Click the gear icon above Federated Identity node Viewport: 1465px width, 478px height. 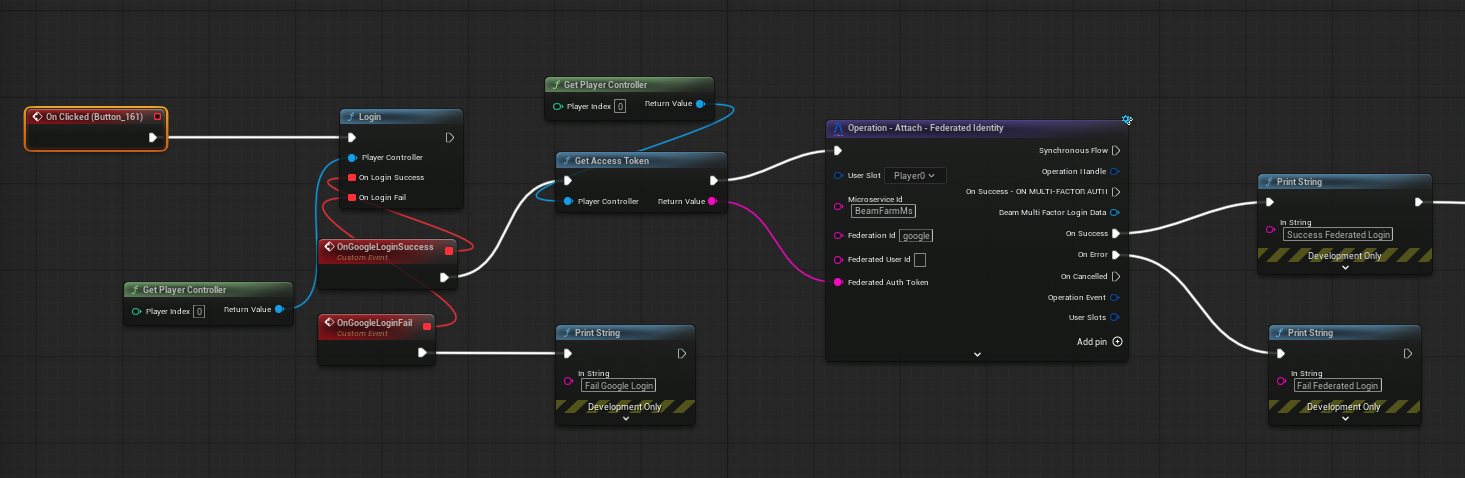pos(1127,120)
